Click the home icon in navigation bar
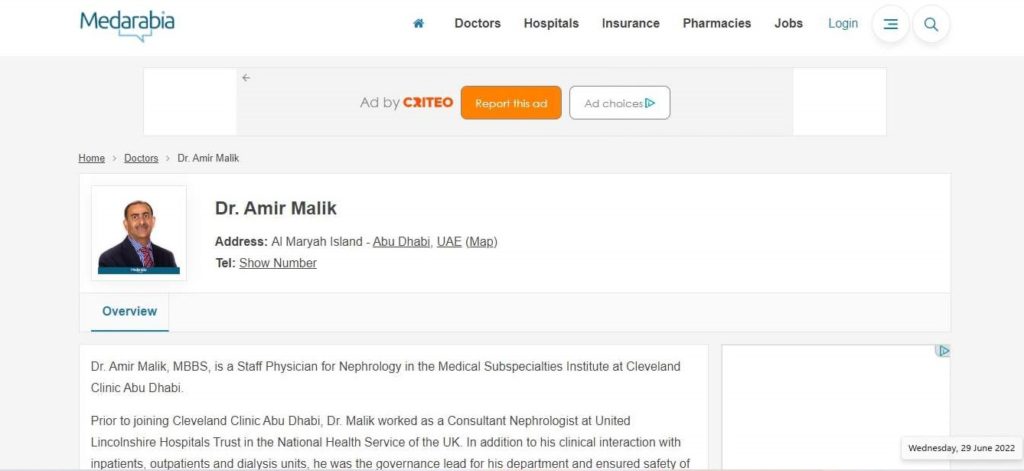The image size is (1024, 471). coord(419,24)
